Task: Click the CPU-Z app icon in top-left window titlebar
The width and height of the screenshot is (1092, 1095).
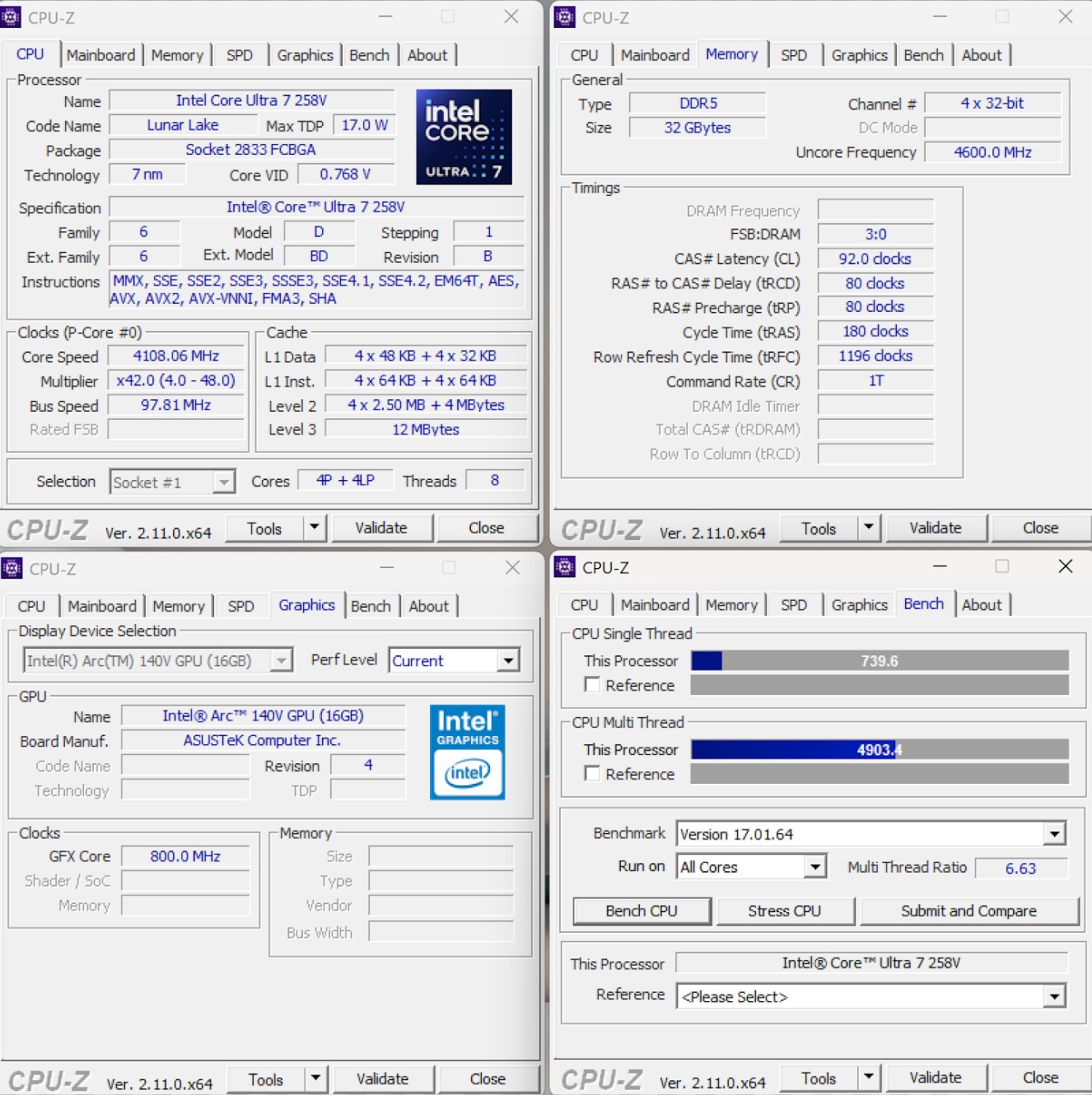Action: (x=11, y=17)
